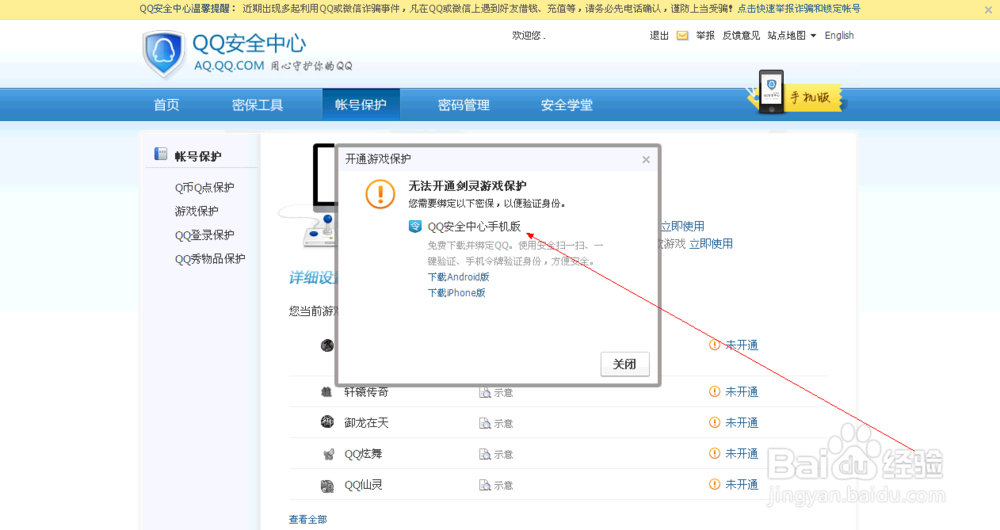Click the orange warning icon in dialog
1000x530 pixels.
pyautogui.click(x=380, y=193)
